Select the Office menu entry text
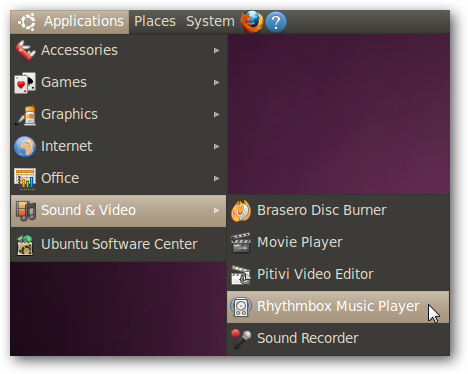Screen dimensions: 468x374 (x=60, y=178)
